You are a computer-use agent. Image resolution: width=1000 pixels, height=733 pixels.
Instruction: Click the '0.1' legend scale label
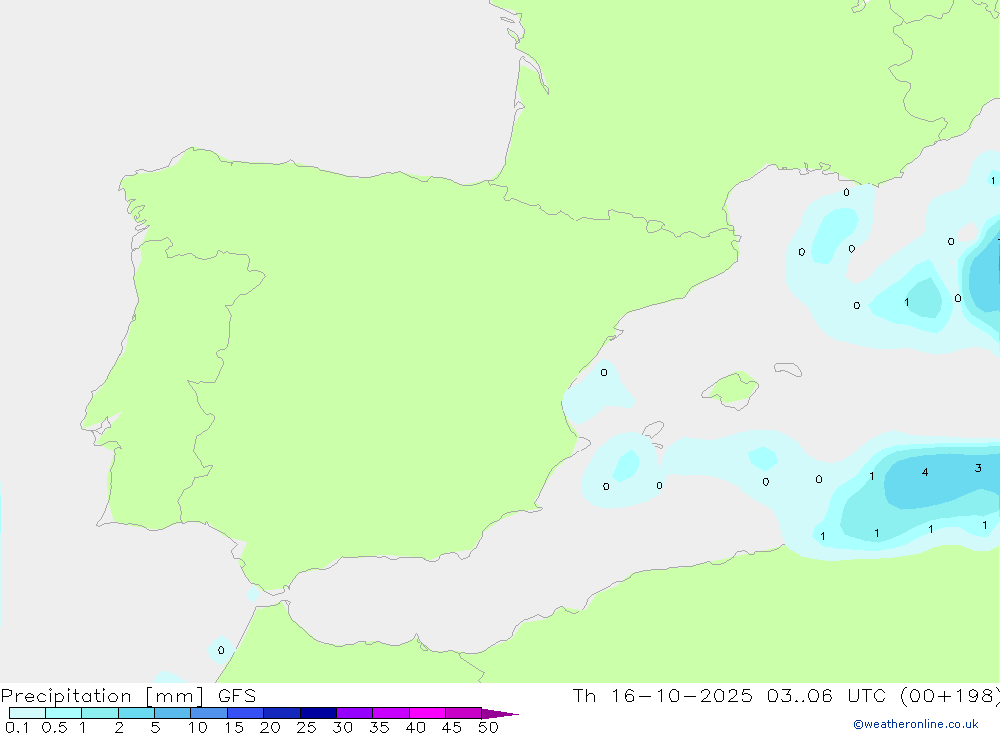coord(17,727)
